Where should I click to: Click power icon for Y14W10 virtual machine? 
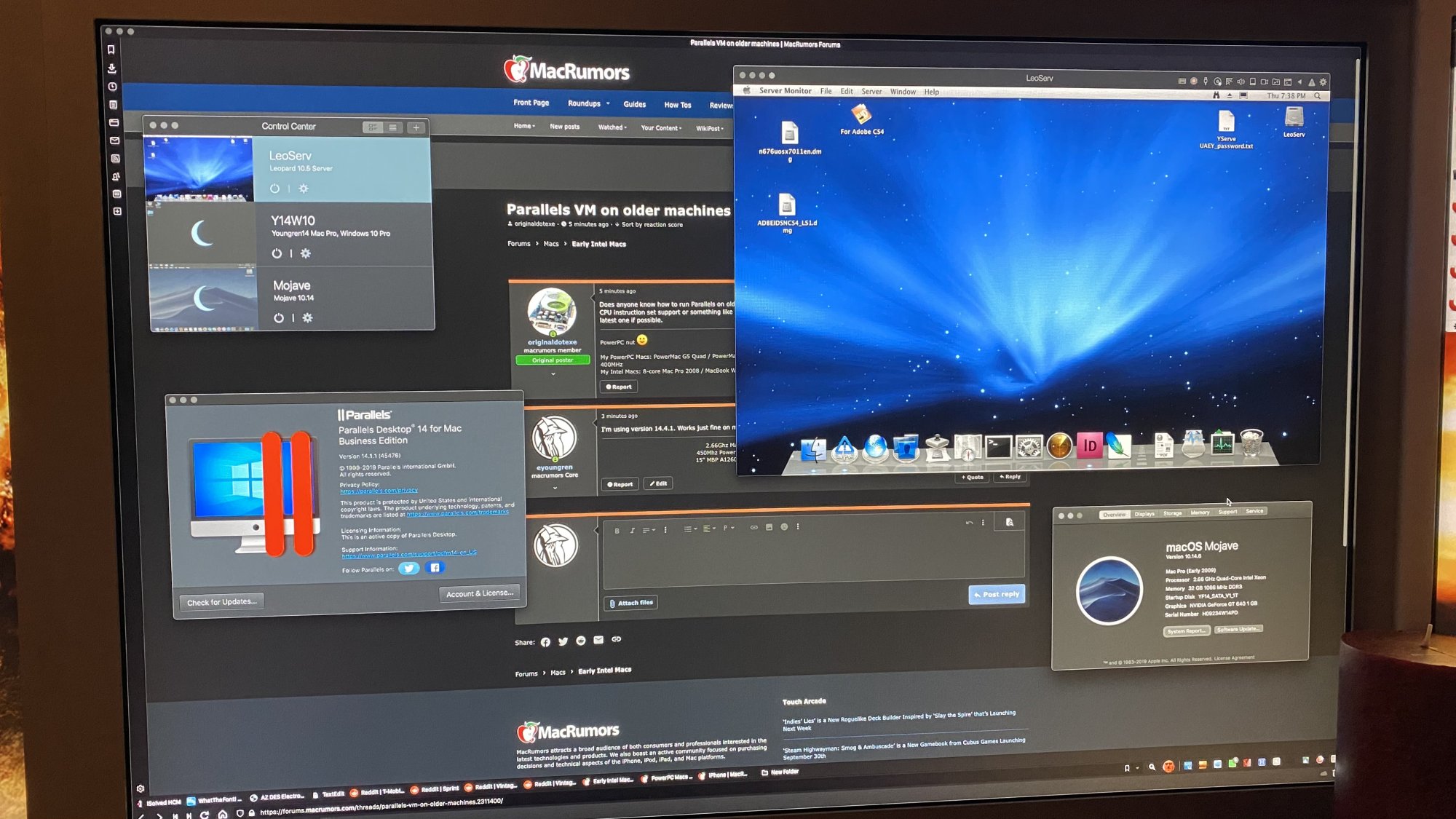click(277, 253)
